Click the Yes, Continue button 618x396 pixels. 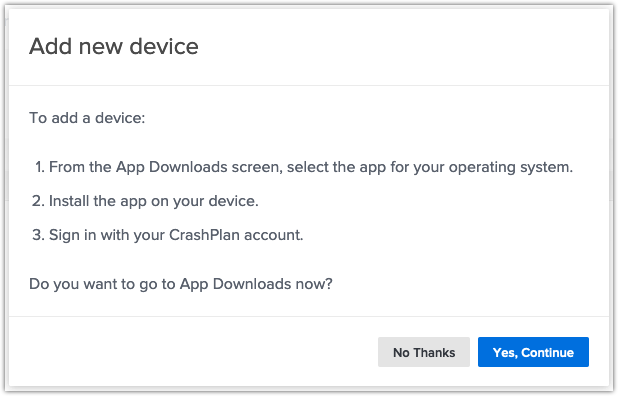[x=533, y=352]
